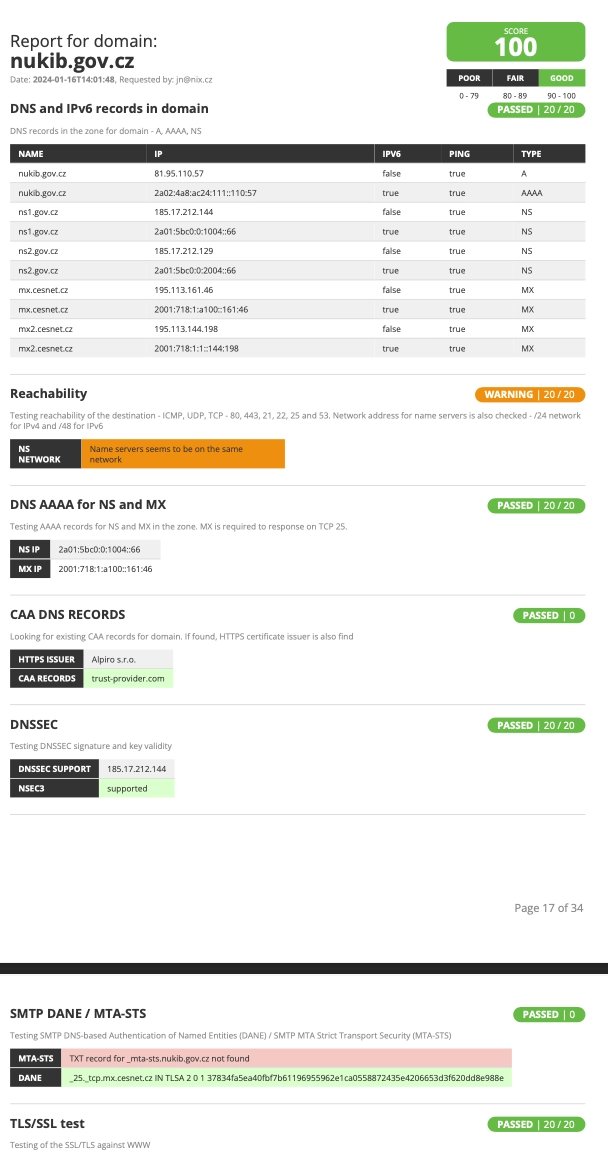Click the PASSED badge next to DNSSEC
This screenshot has height=1167, width=608.
click(535, 725)
